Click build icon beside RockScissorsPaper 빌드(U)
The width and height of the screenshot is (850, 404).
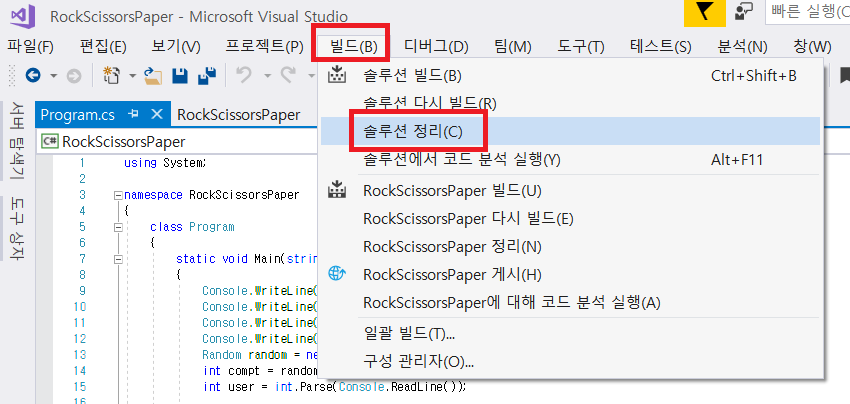pos(337,190)
